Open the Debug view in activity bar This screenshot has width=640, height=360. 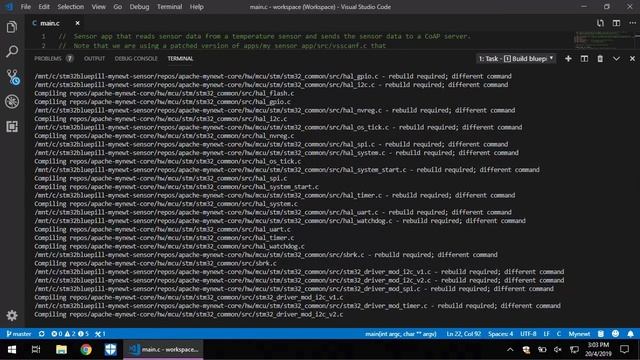12,102
